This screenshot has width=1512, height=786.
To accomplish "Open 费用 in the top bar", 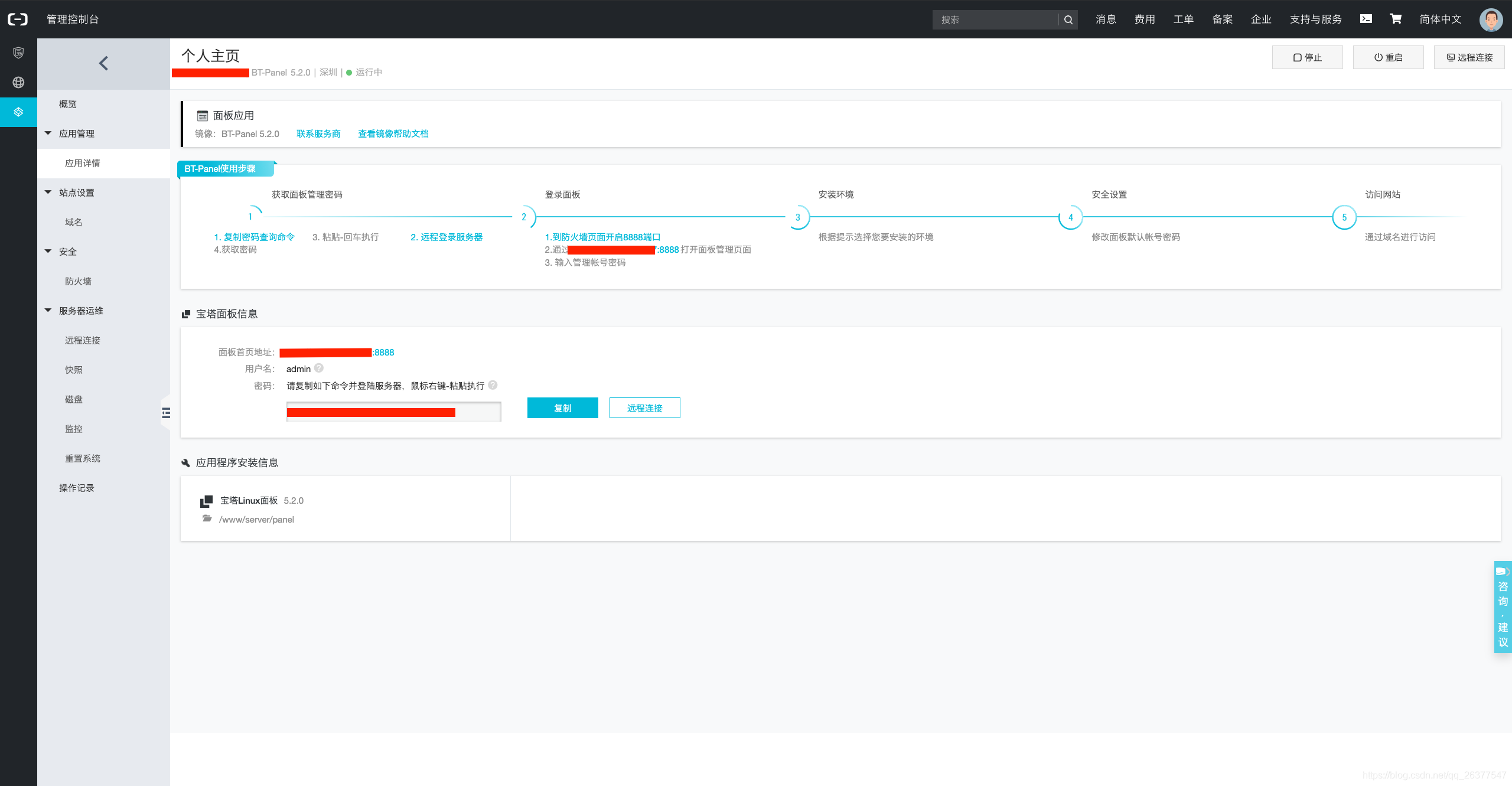I will [x=1145, y=19].
